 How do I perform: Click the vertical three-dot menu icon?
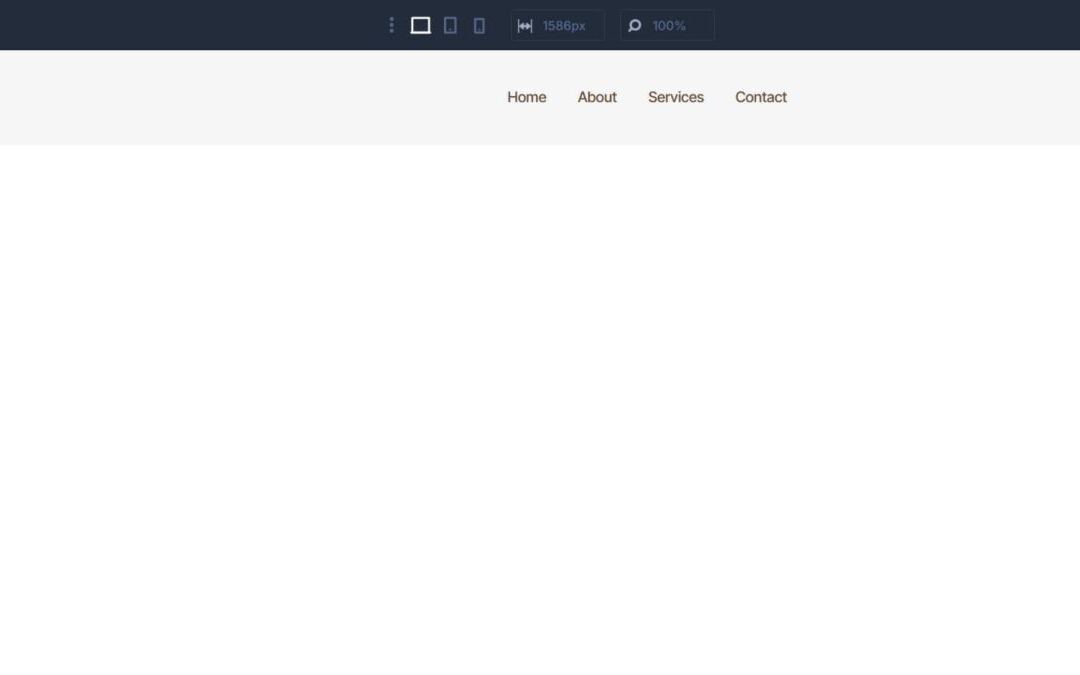coord(391,25)
